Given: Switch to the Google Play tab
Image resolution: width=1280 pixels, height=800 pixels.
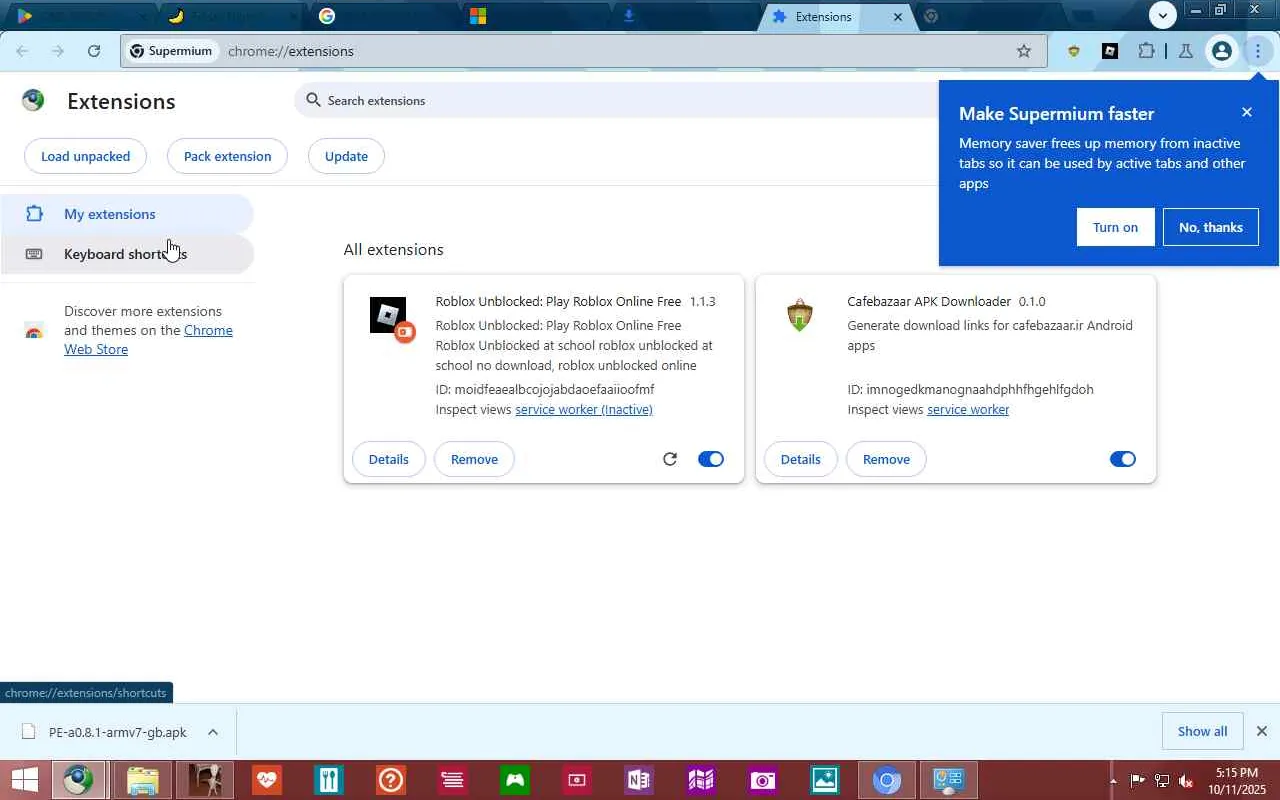Looking at the screenshot, I should point(80,16).
